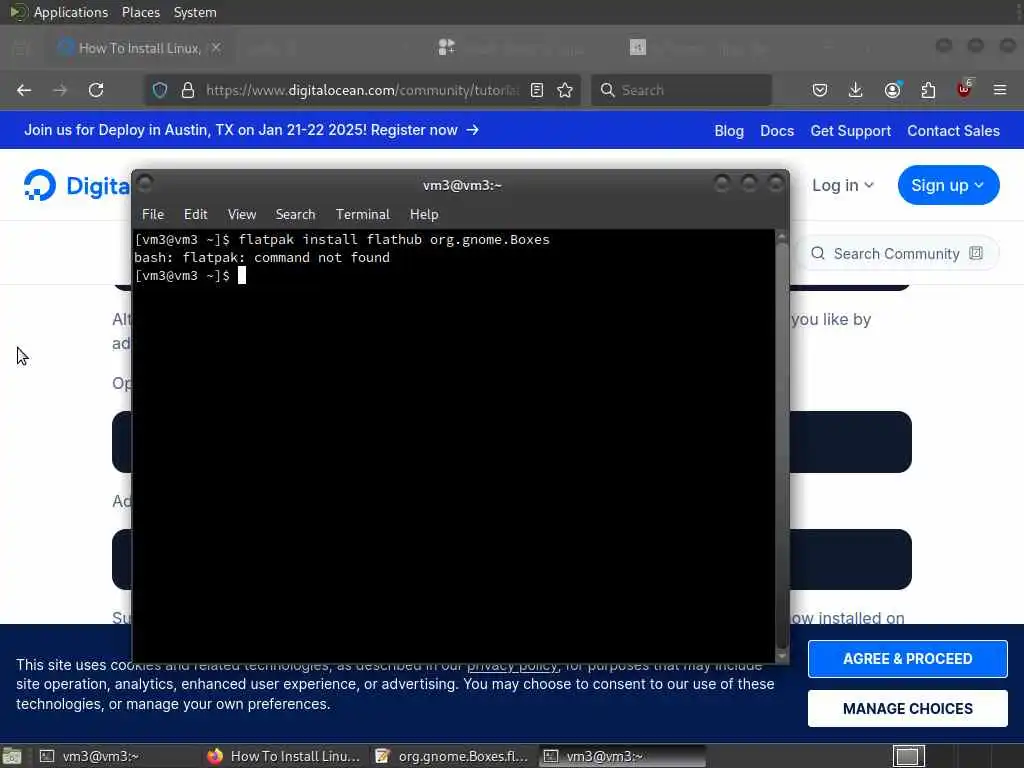Open the Docs link
The height and width of the screenshot is (768, 1024).
[776, 131]
